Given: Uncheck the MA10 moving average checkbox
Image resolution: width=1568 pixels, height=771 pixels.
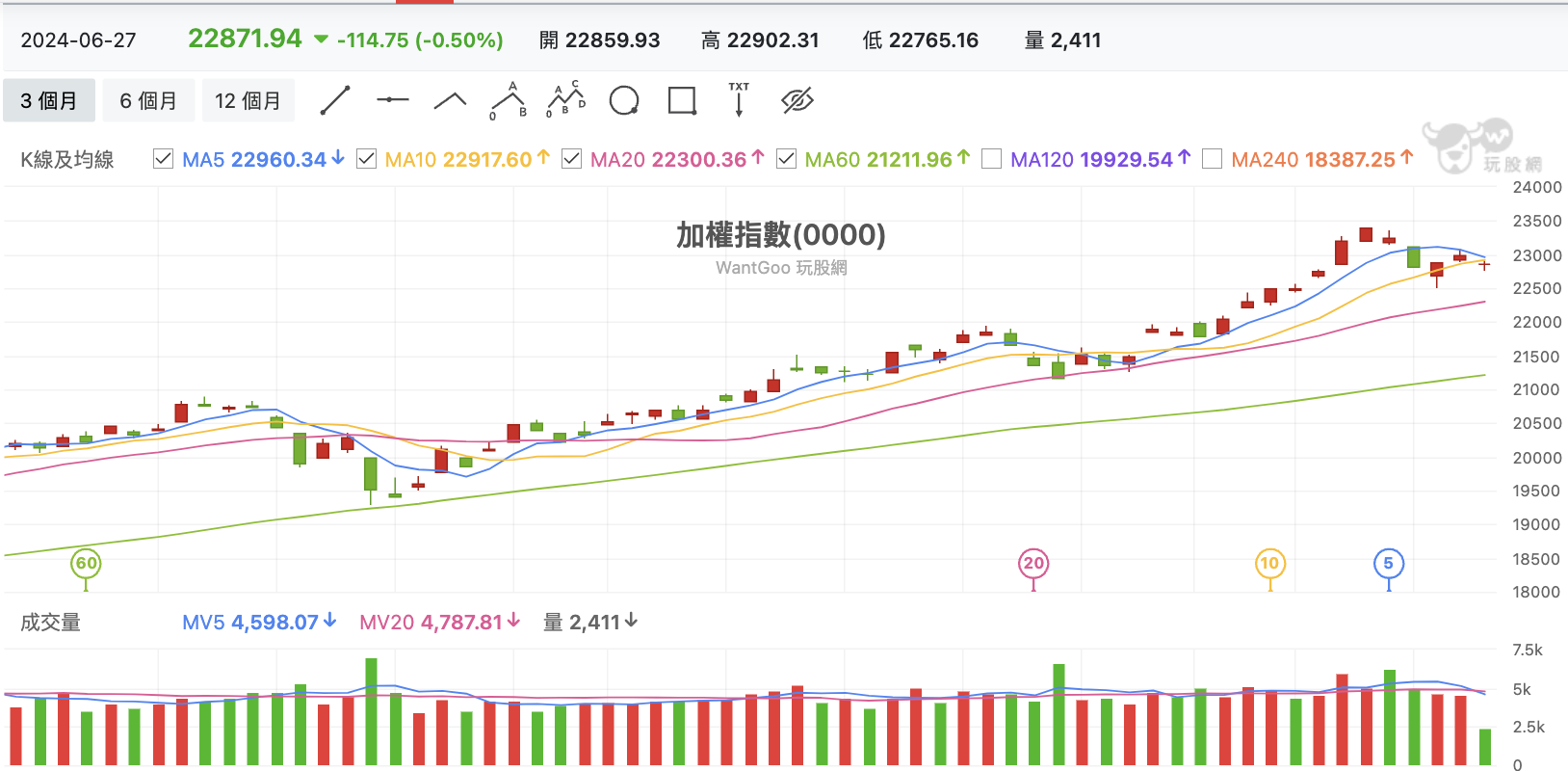Looking at the screenshot, I should (366, 159).
